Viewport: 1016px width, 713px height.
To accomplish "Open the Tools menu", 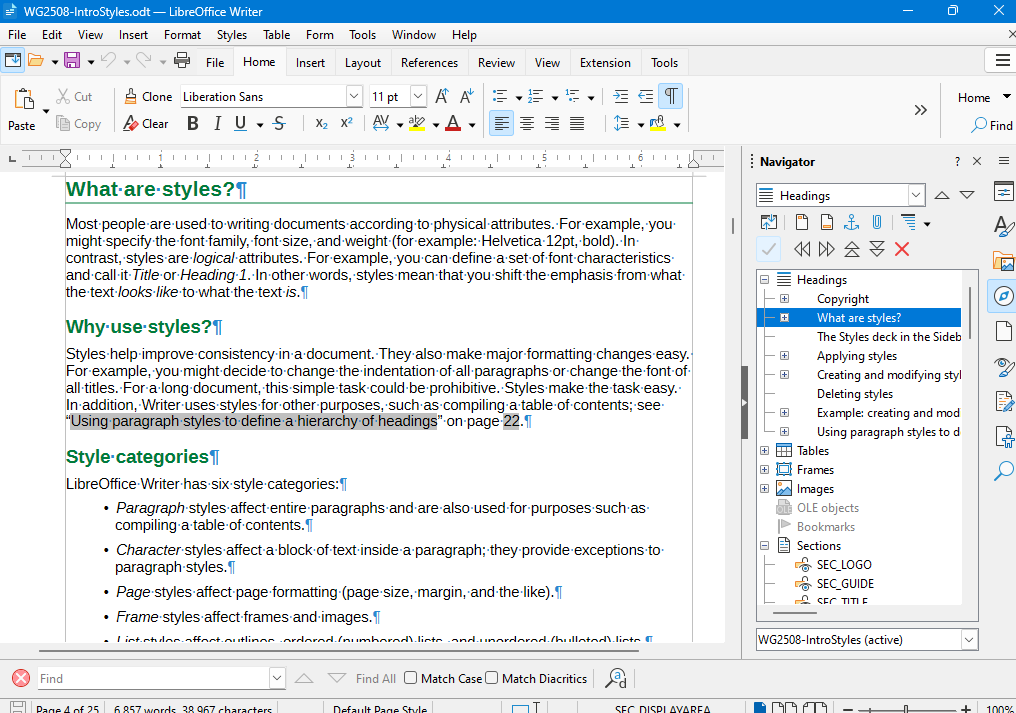I will pyautogui.click(x=362, y=34).
